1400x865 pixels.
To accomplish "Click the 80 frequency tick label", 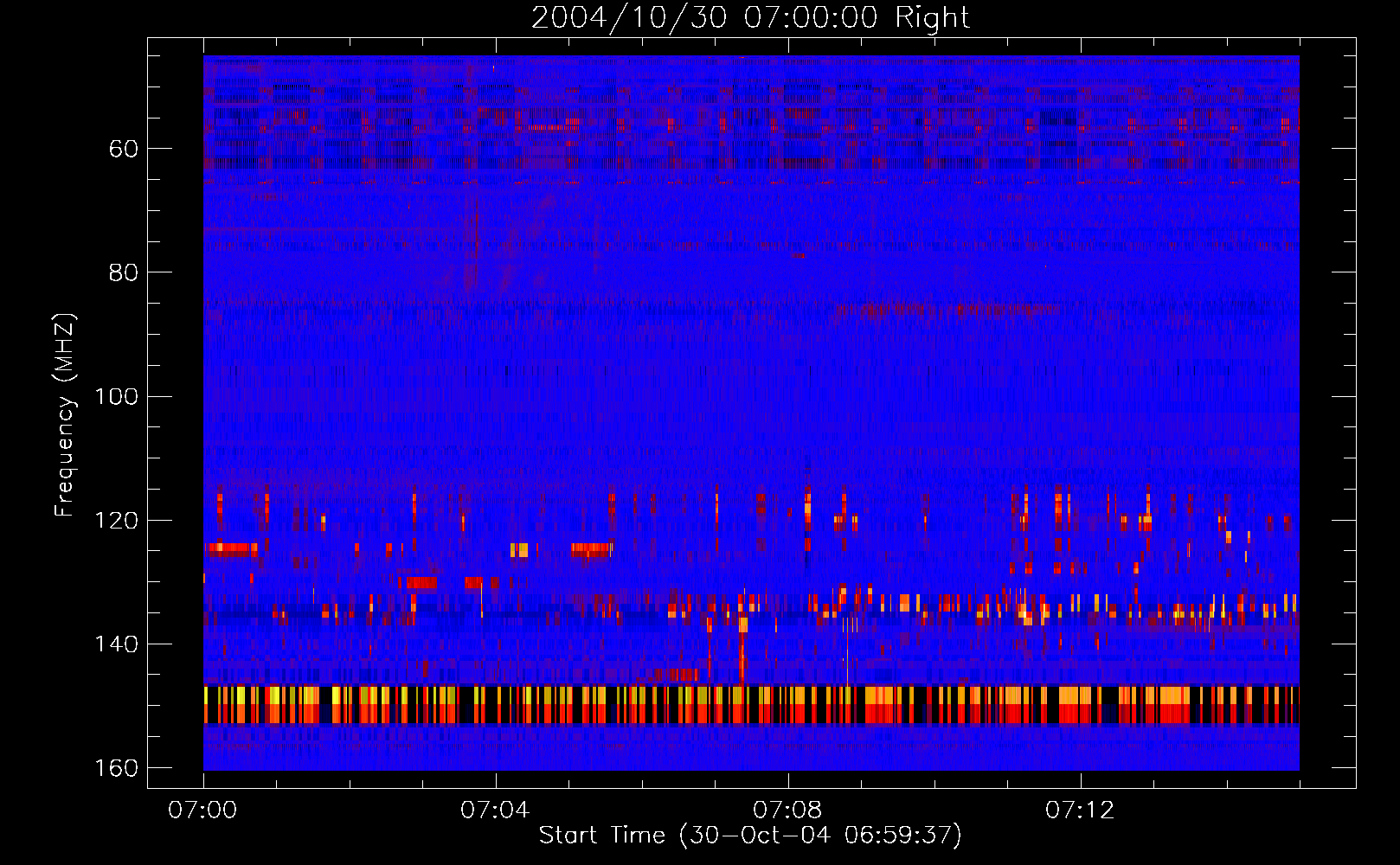I will [x=124, y=272].
